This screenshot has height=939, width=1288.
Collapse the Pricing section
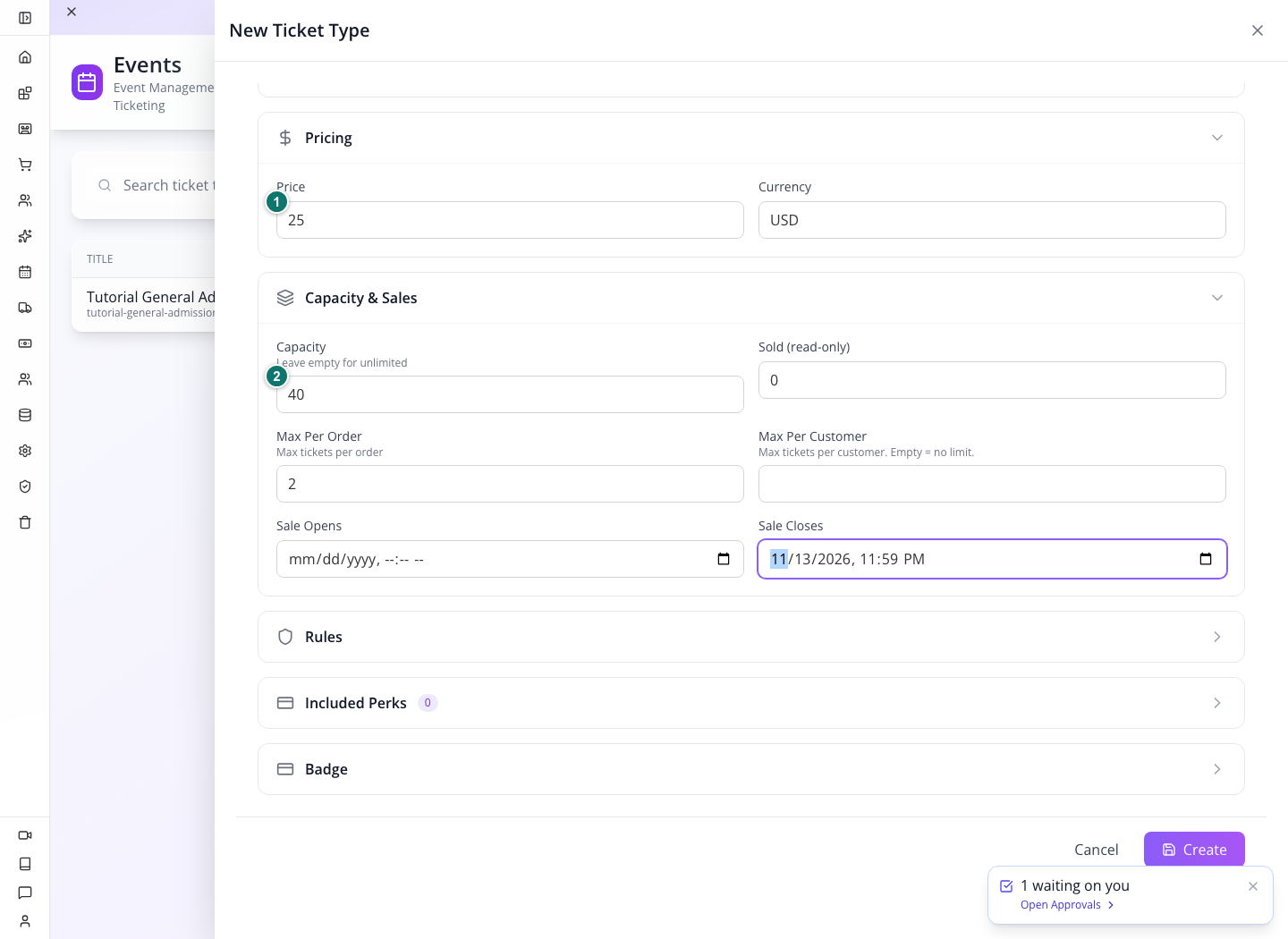(x=1217, y=138)
